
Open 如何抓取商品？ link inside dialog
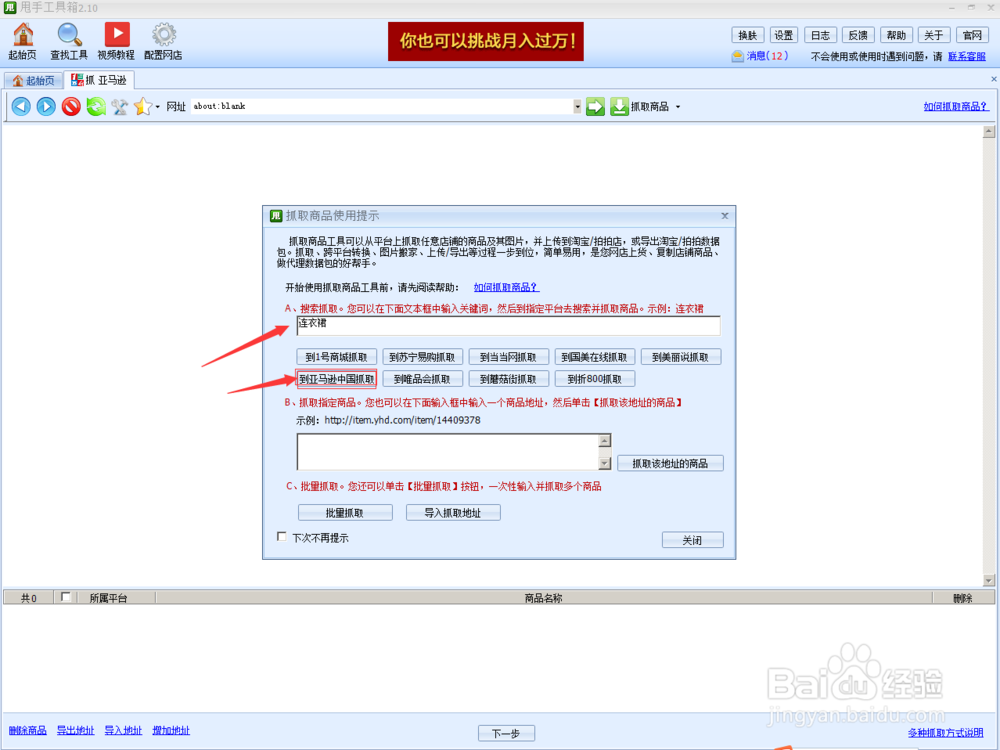[506, 288]
